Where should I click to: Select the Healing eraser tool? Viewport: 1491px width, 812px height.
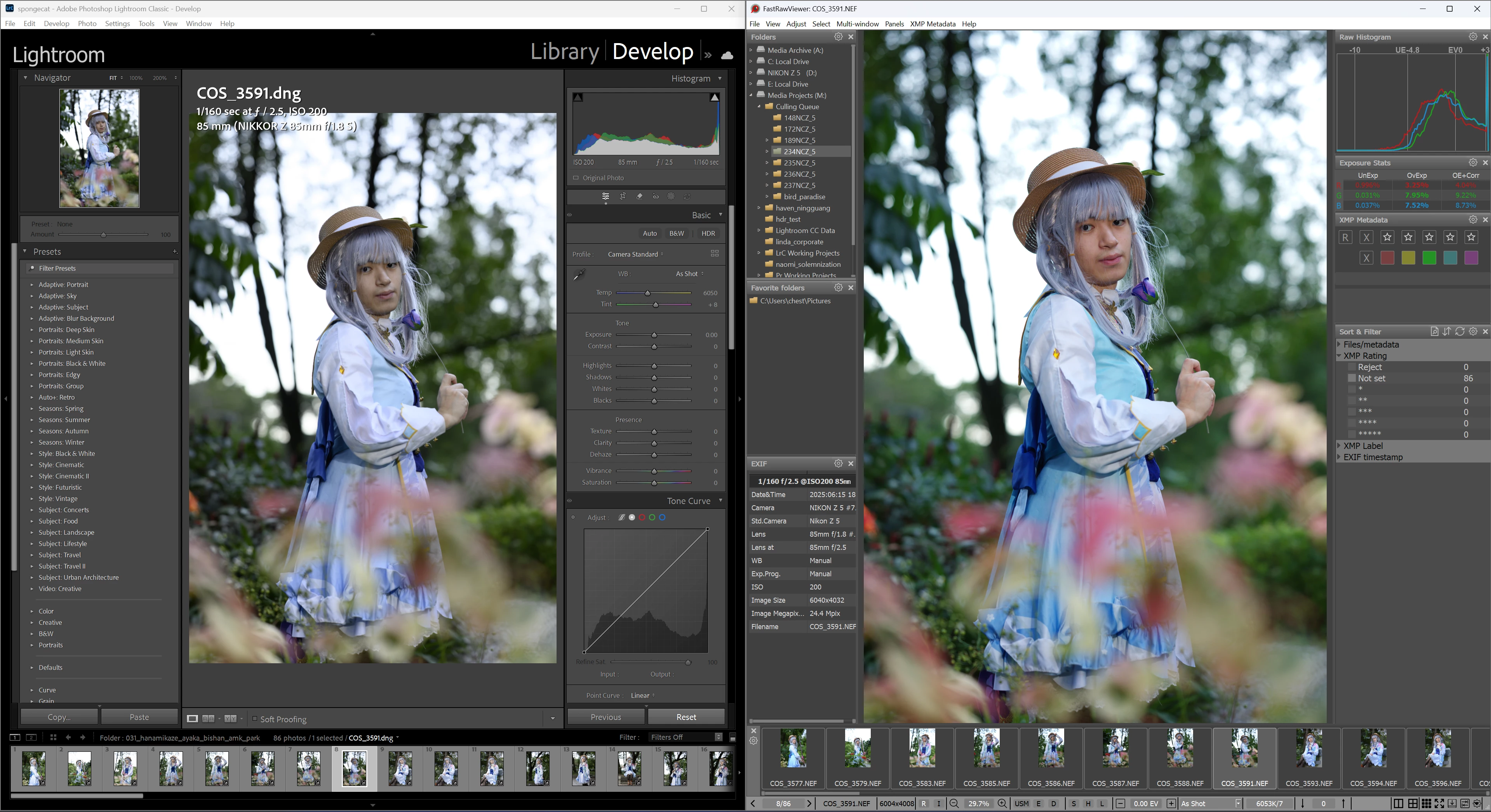(x=639, y=196)
